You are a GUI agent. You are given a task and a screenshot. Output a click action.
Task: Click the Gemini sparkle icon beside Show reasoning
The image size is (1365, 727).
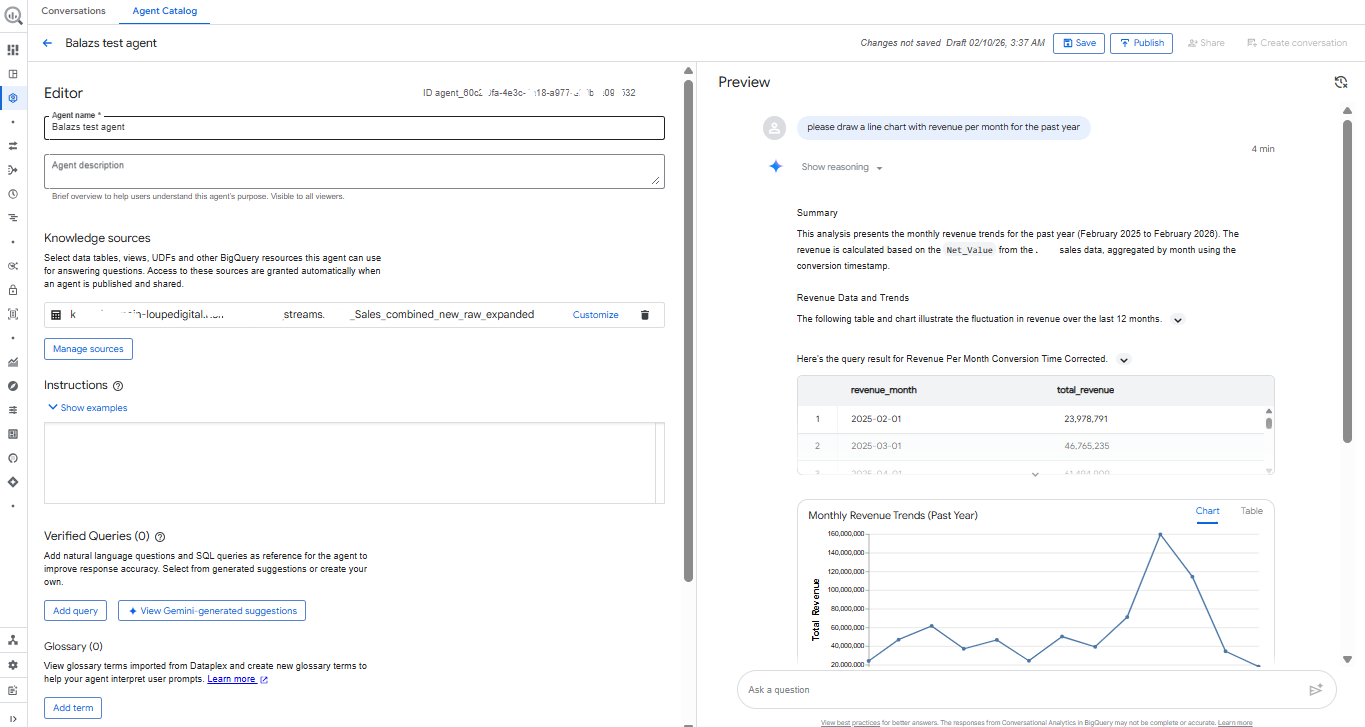point(775,167)
